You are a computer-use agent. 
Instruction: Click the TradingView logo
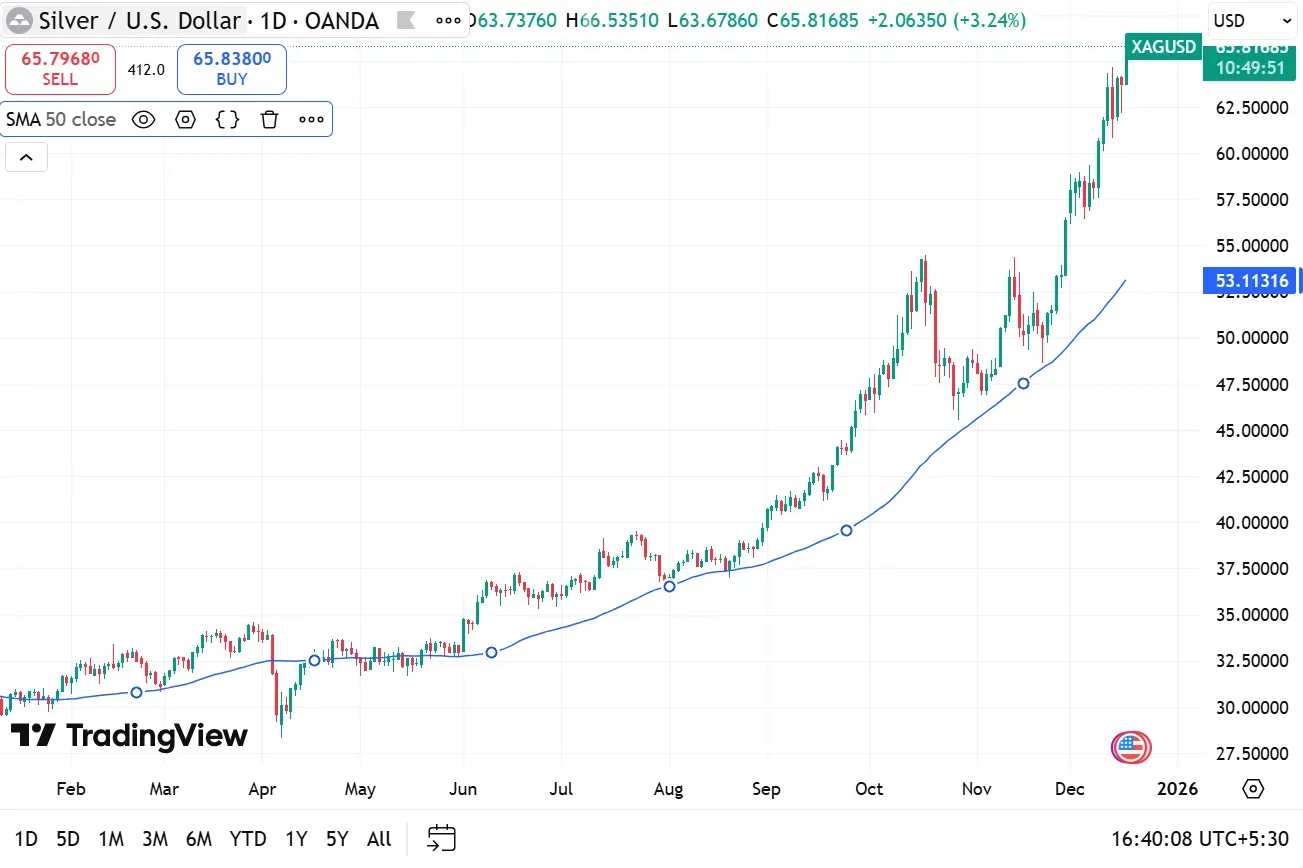pyautogui.click(x=128, y=737)
